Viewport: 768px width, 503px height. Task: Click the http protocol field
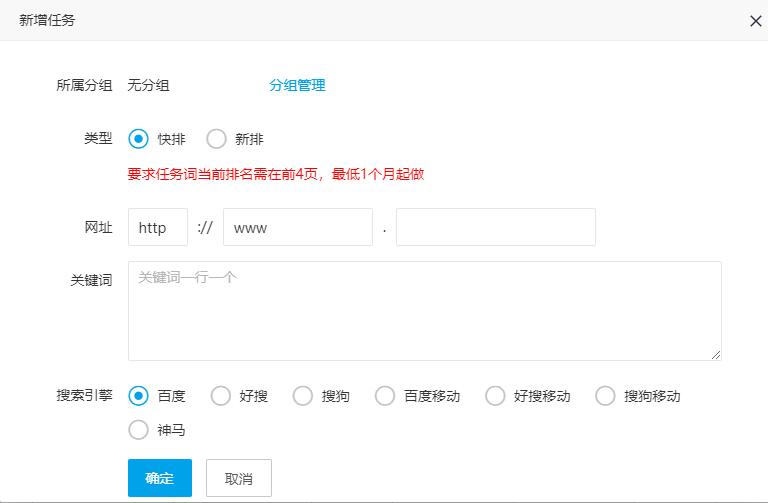coord(157,227)
